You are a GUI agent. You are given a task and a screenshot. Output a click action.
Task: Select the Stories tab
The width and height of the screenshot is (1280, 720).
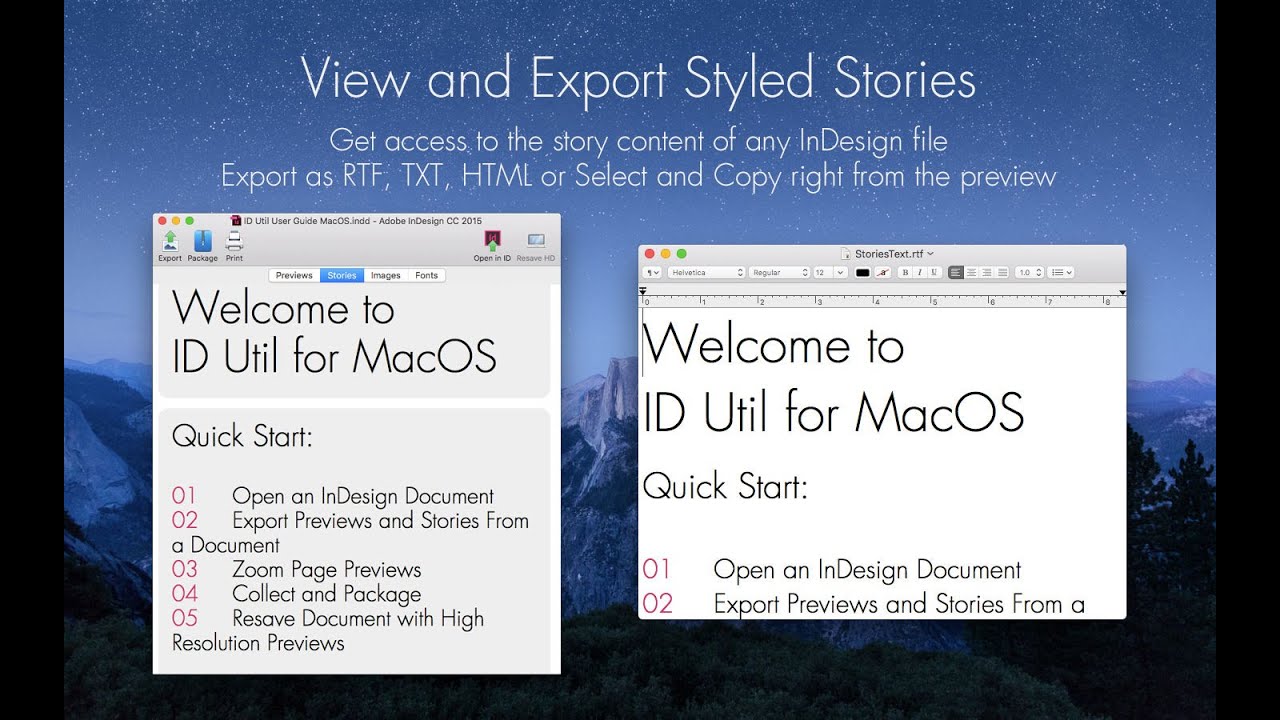[342, 275]
